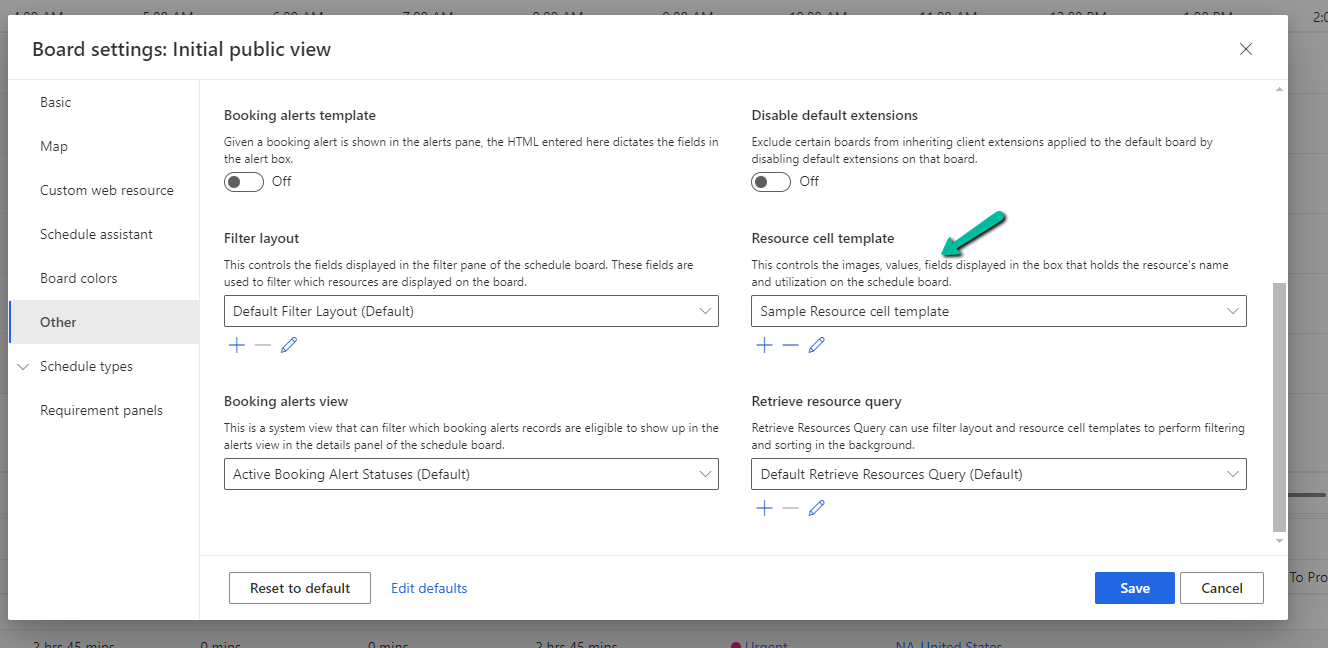
Task: Add a new Filter layout
Action: click(237, 345)
